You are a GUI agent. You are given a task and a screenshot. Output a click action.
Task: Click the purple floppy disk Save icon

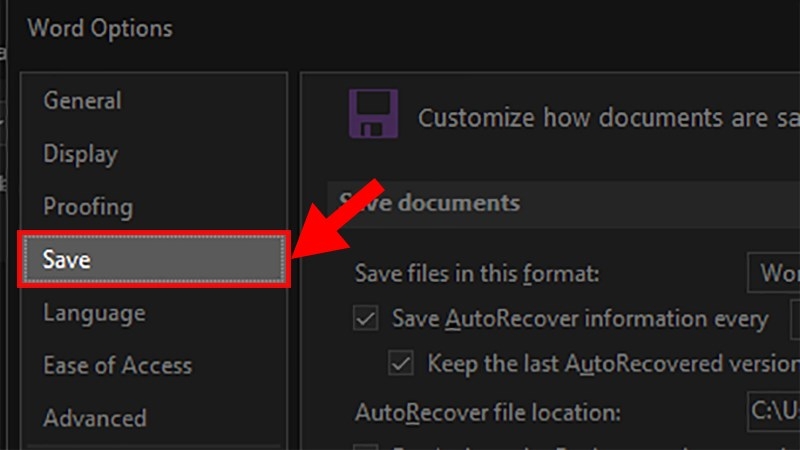tap(372, 113)
